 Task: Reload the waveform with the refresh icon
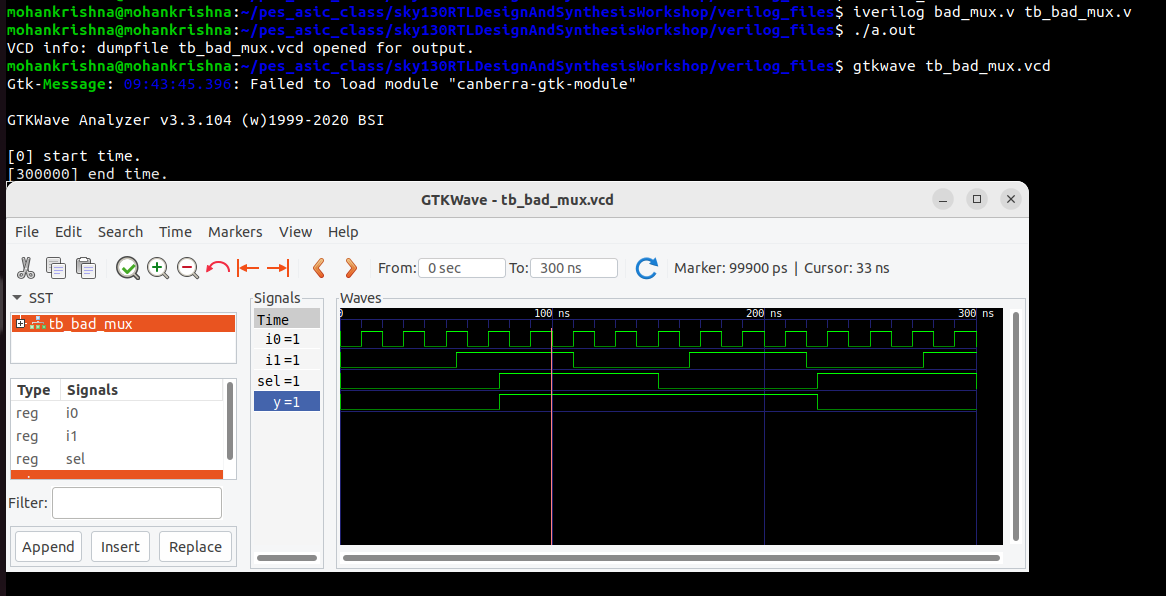point(646,267)
